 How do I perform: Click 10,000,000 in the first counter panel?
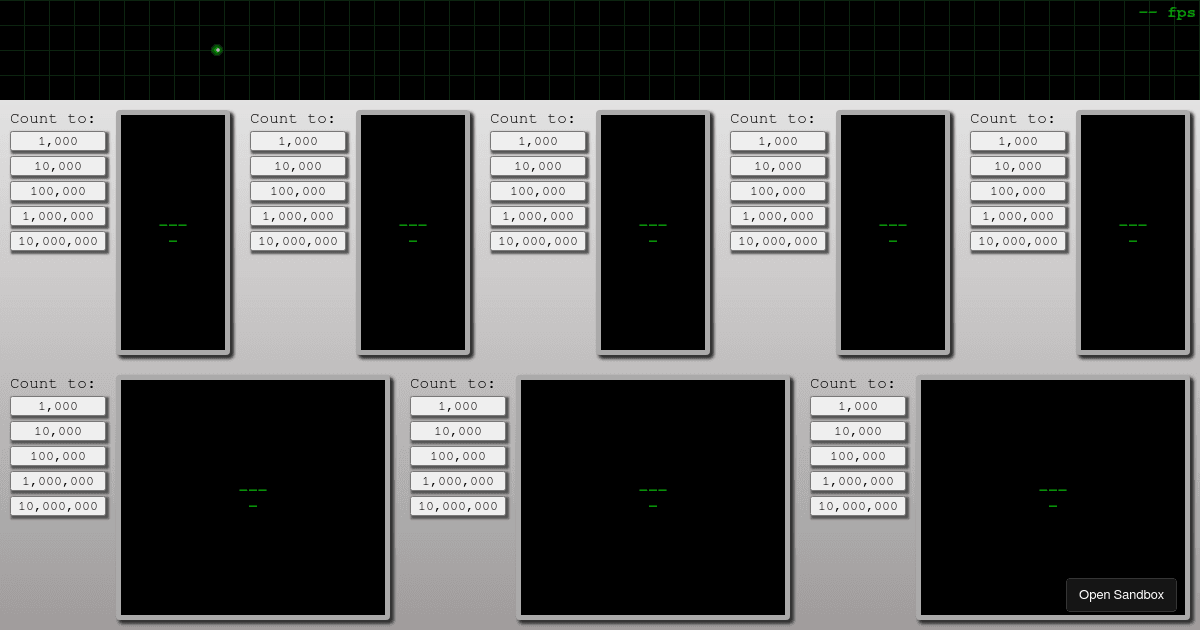[58, 241]
